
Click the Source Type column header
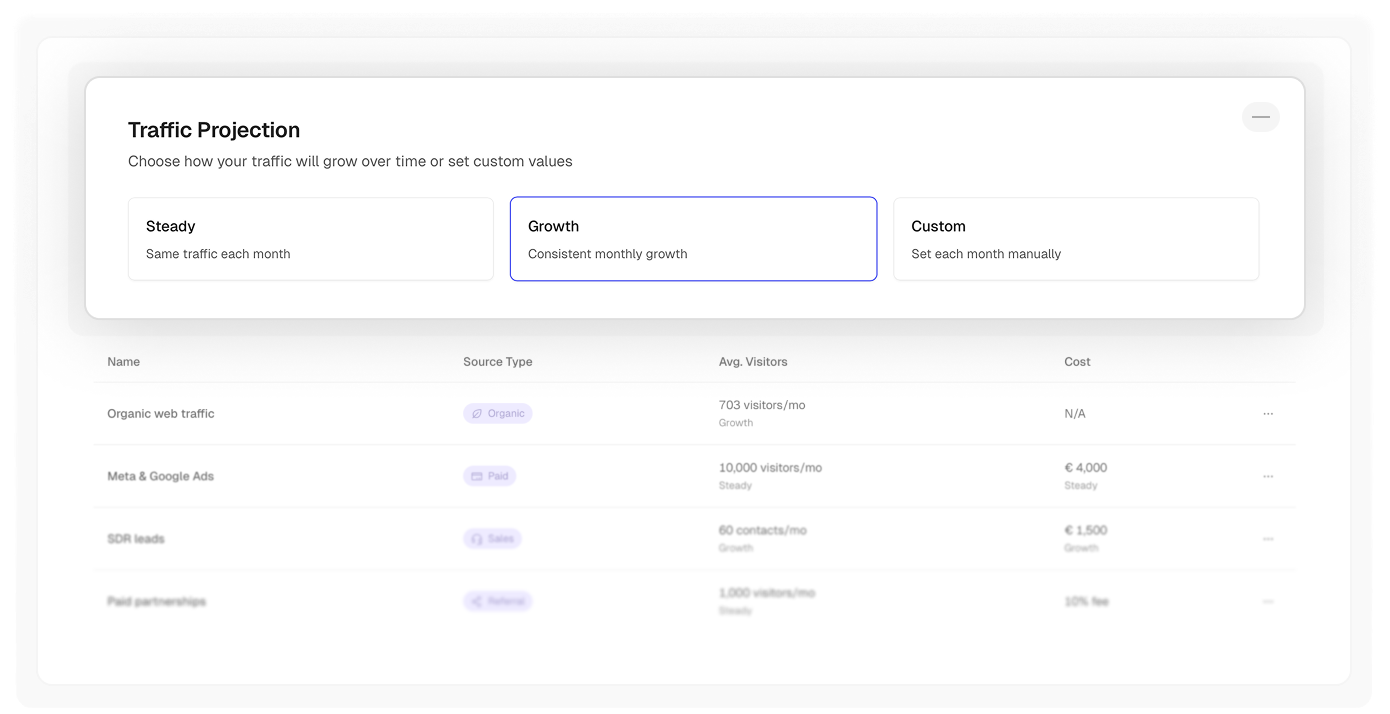tap(497, 361)
